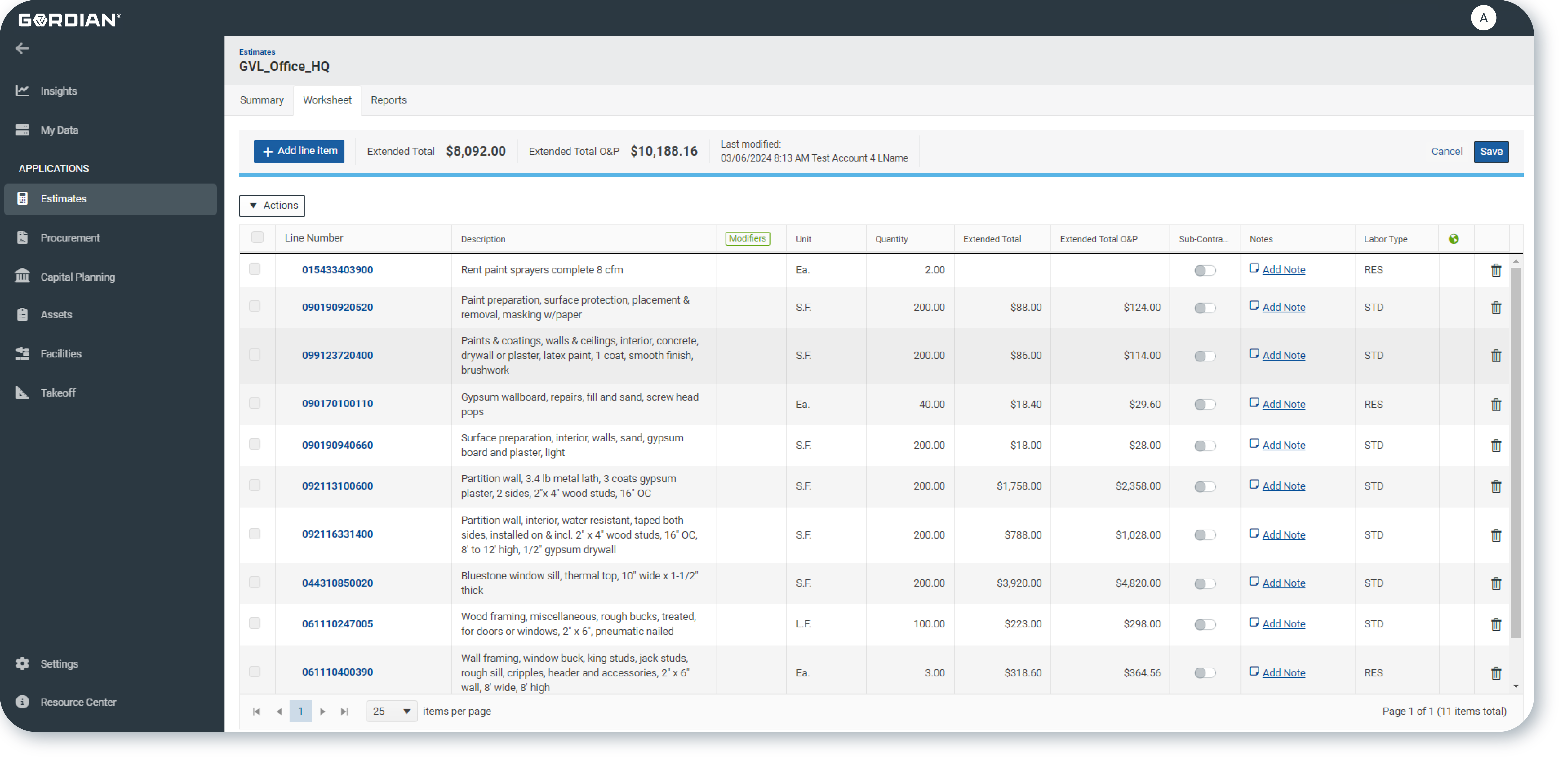Open Settings via the gear icon
The image size is (1568, 766).
22,663
